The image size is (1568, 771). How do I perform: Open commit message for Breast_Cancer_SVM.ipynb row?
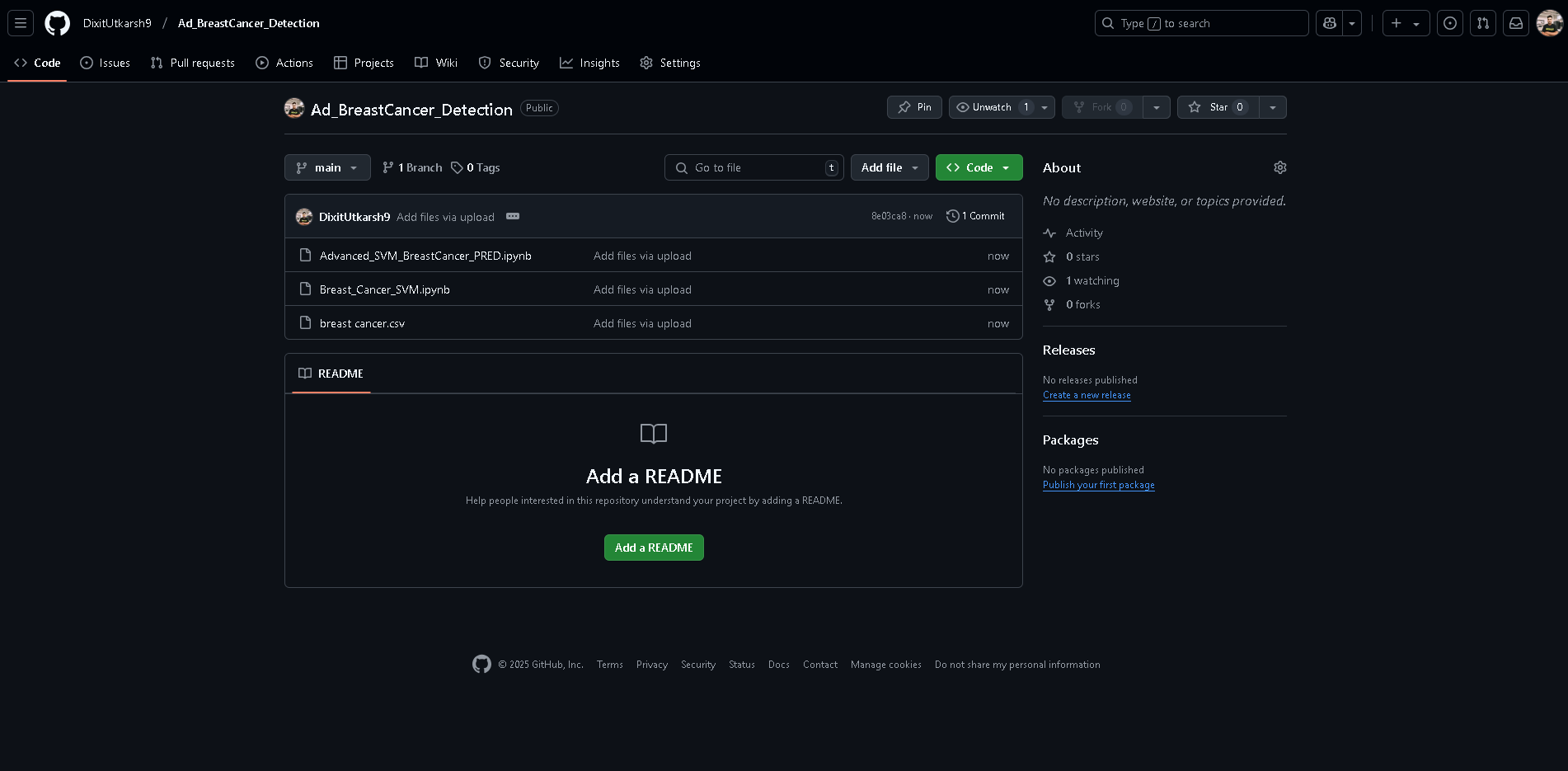(x=642, y=289)
